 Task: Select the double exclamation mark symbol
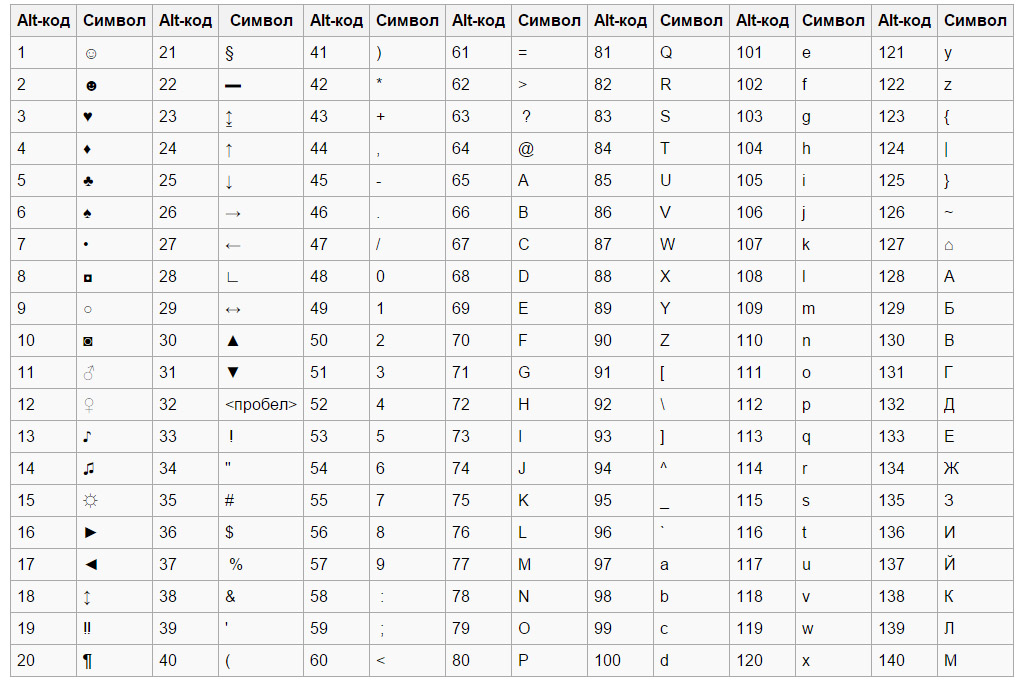coord(91,629)
